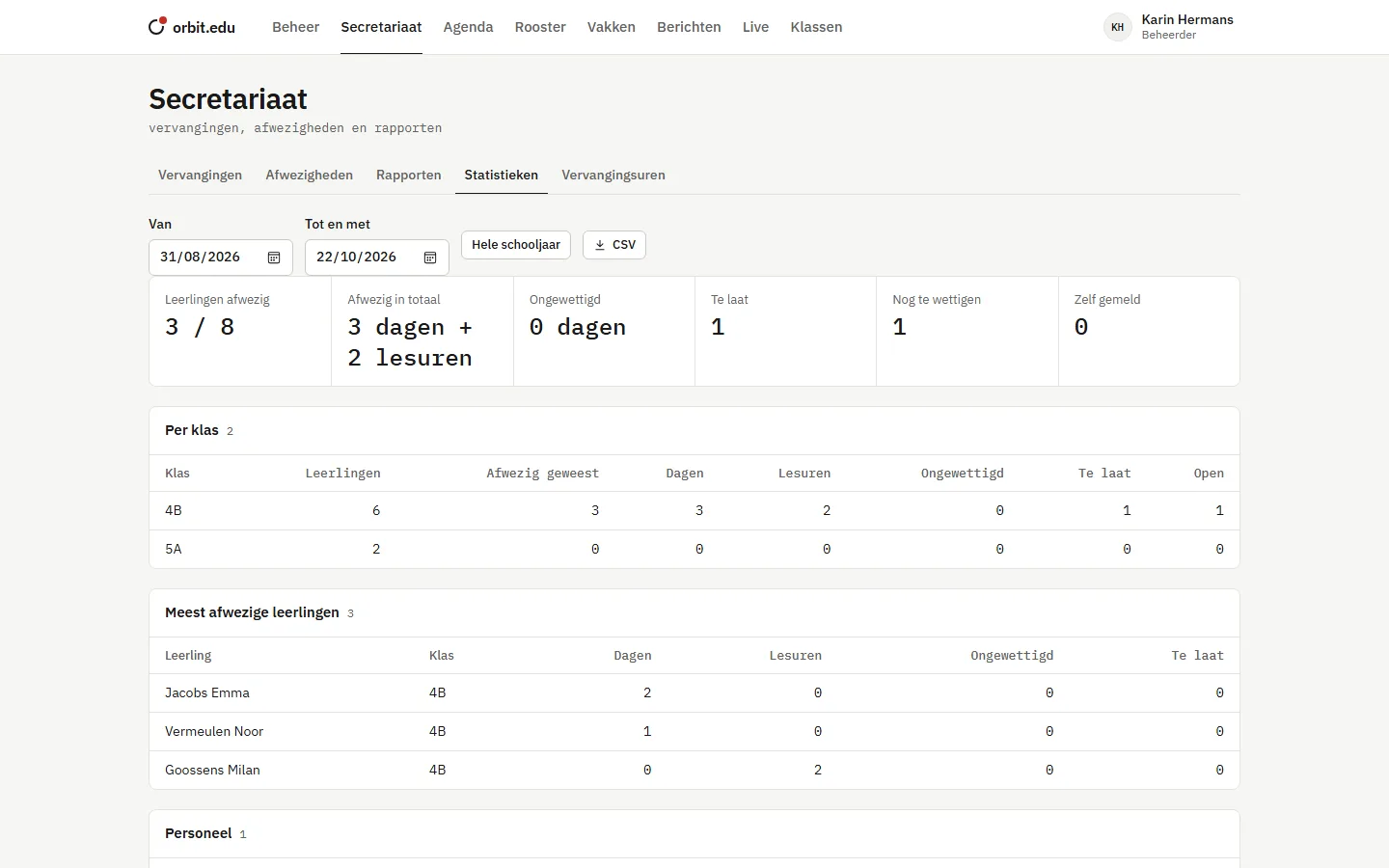The width and height of the screenshot is (1389, 868).
Task: Click student Vermeulen Noor
Action: tap(214, 731)
